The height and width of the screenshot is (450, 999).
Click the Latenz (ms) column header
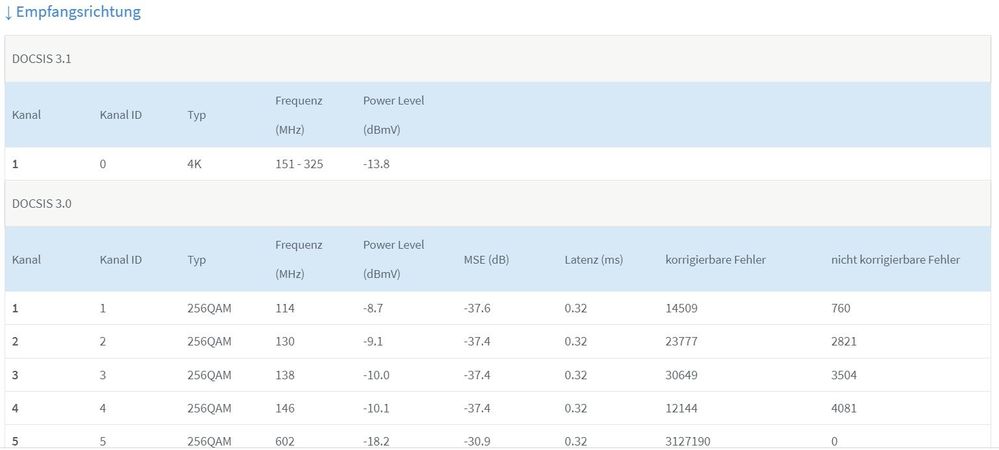(x=593, y=260)
